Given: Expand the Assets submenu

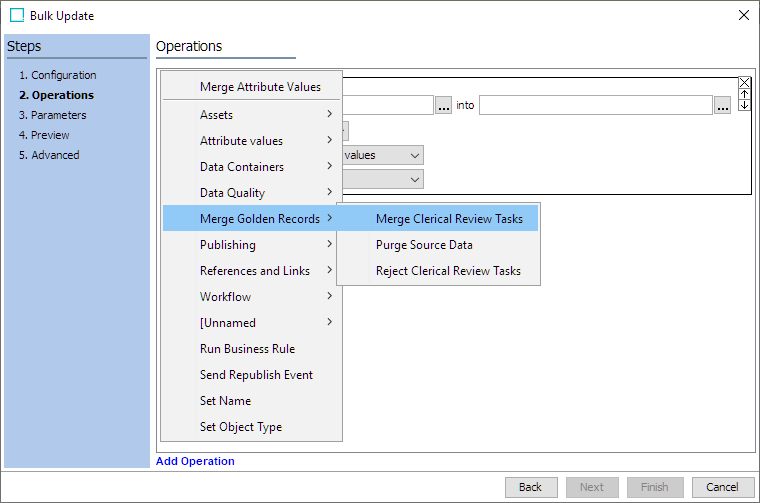Looking at the screenshot, I should tap(253, 115).
